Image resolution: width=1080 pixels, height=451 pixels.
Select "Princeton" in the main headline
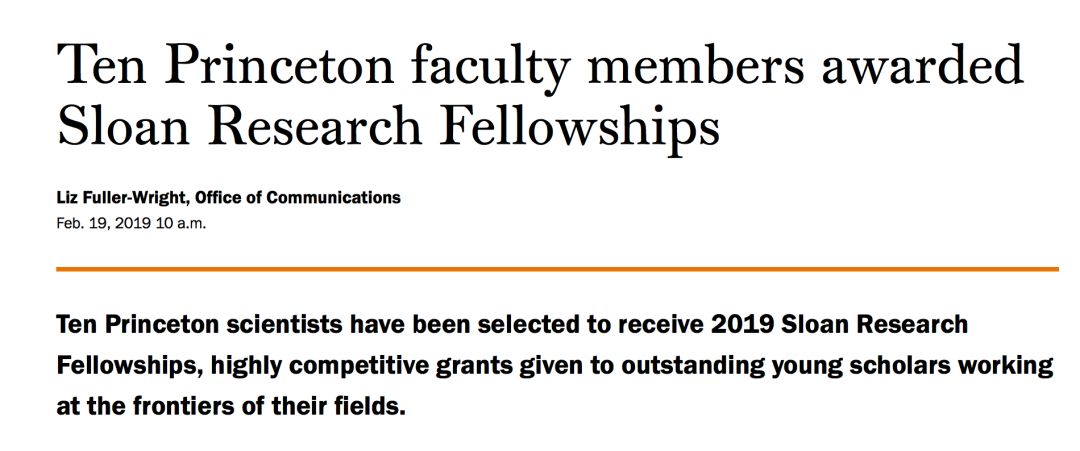tap(279, 64)
